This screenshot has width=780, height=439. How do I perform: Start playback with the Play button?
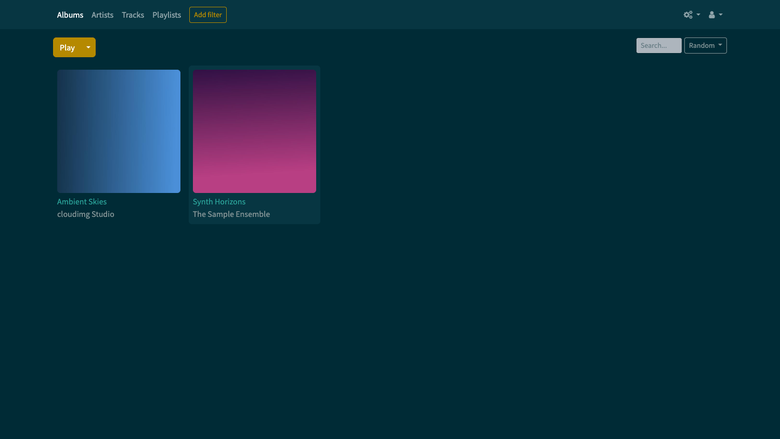67,47
